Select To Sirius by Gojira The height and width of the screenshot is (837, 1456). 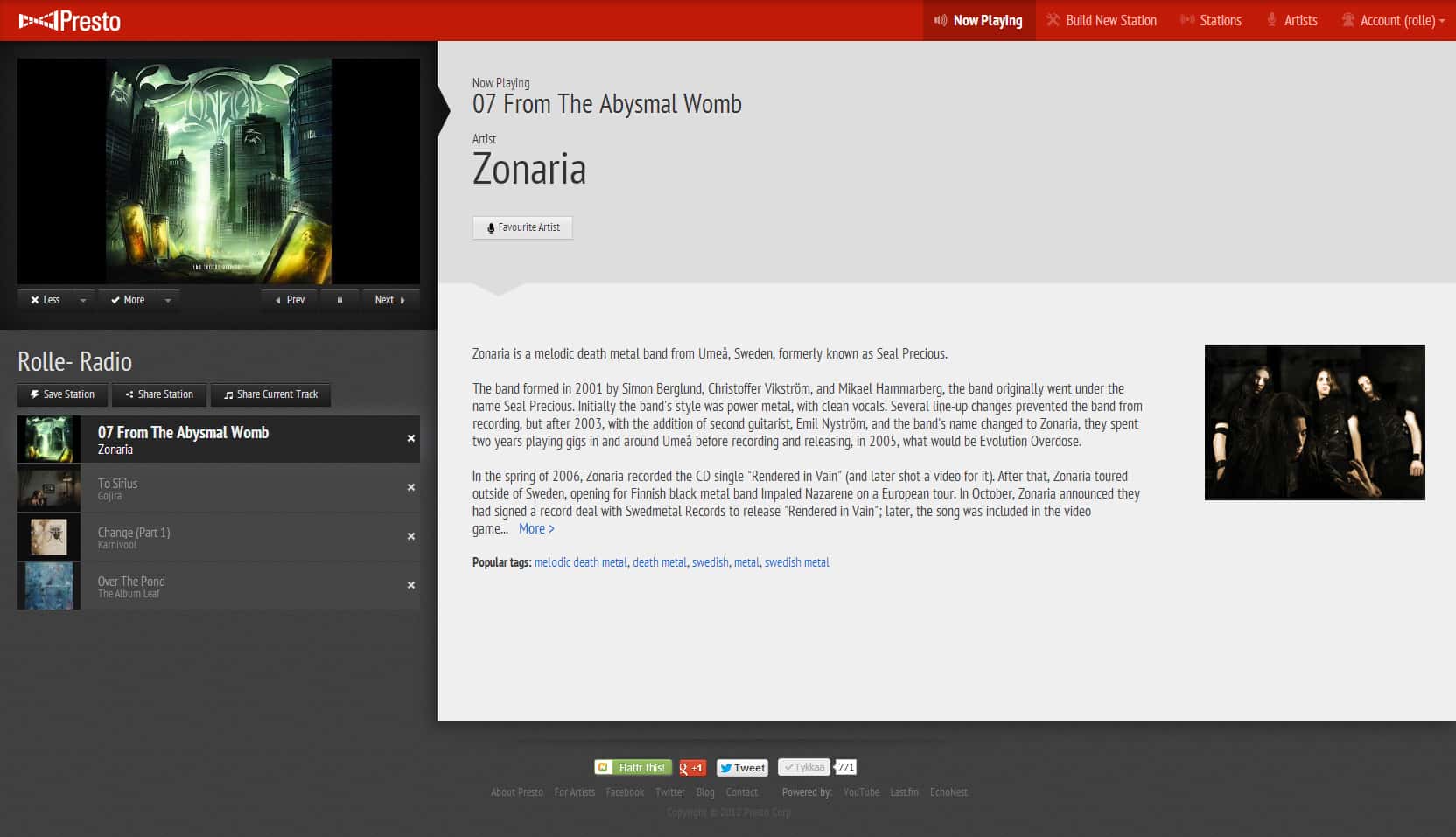(x=219, y=488)
